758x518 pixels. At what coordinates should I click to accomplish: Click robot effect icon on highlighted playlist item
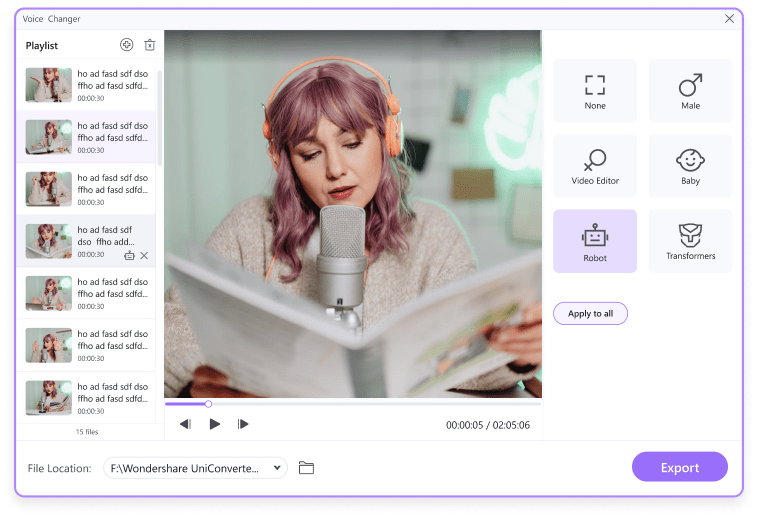tap(129, 256)
